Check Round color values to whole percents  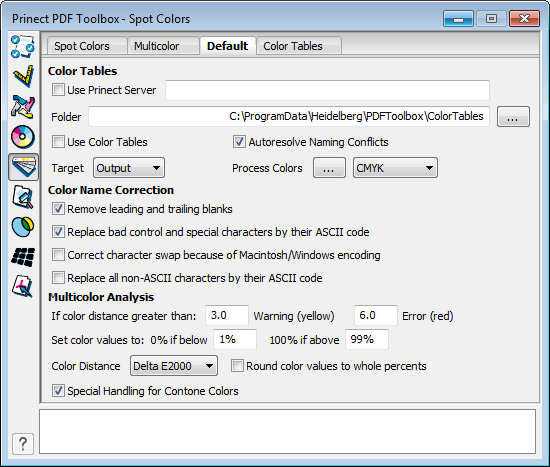click(x=237, y=366)
